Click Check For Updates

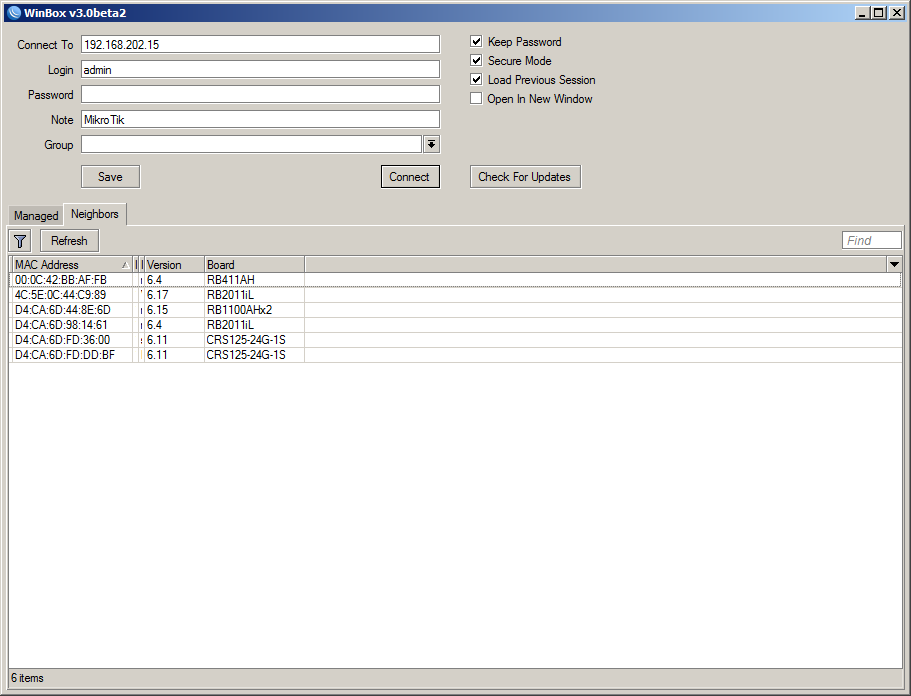click(x=524, y=176)
